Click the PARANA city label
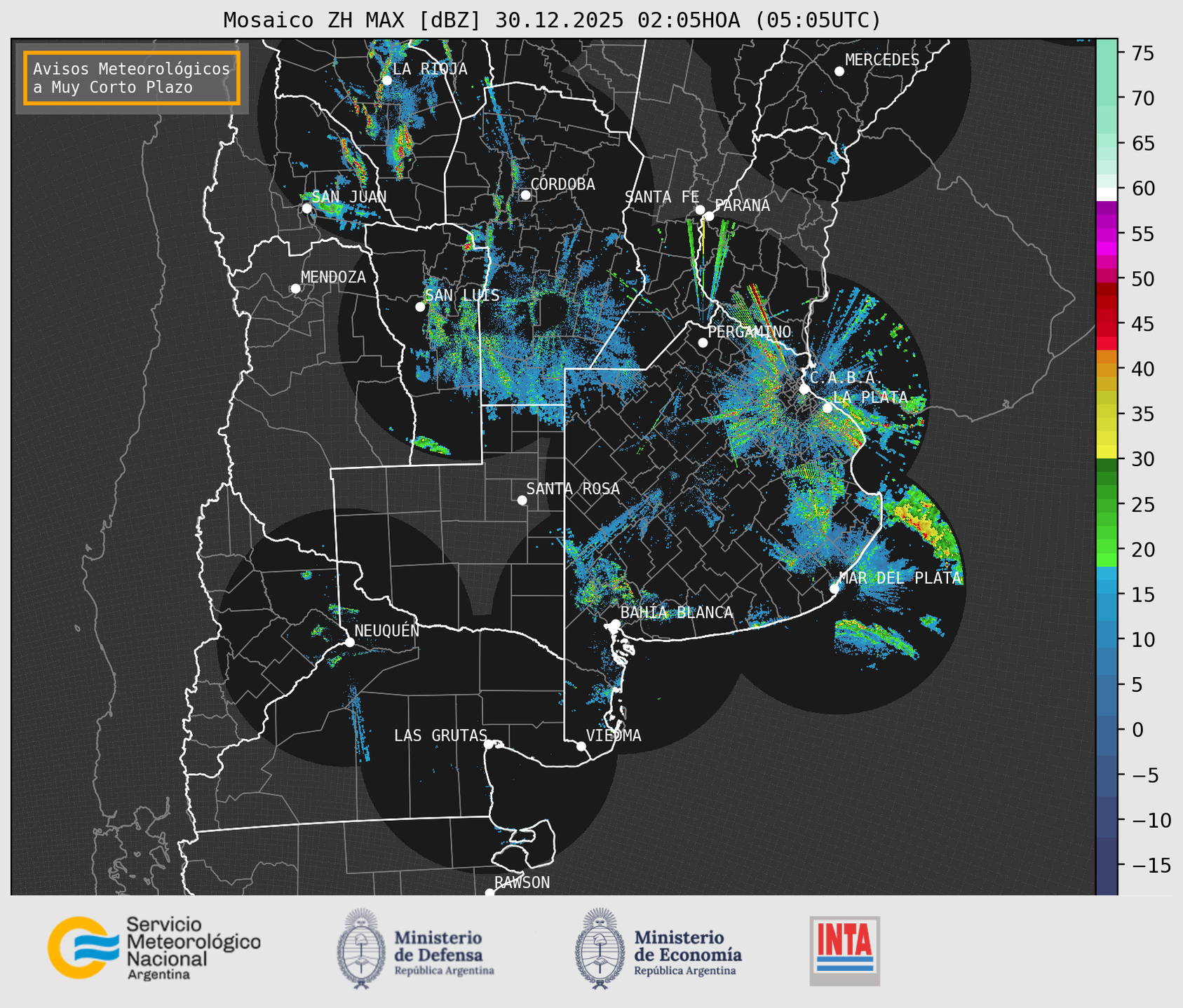 point(742,205)
